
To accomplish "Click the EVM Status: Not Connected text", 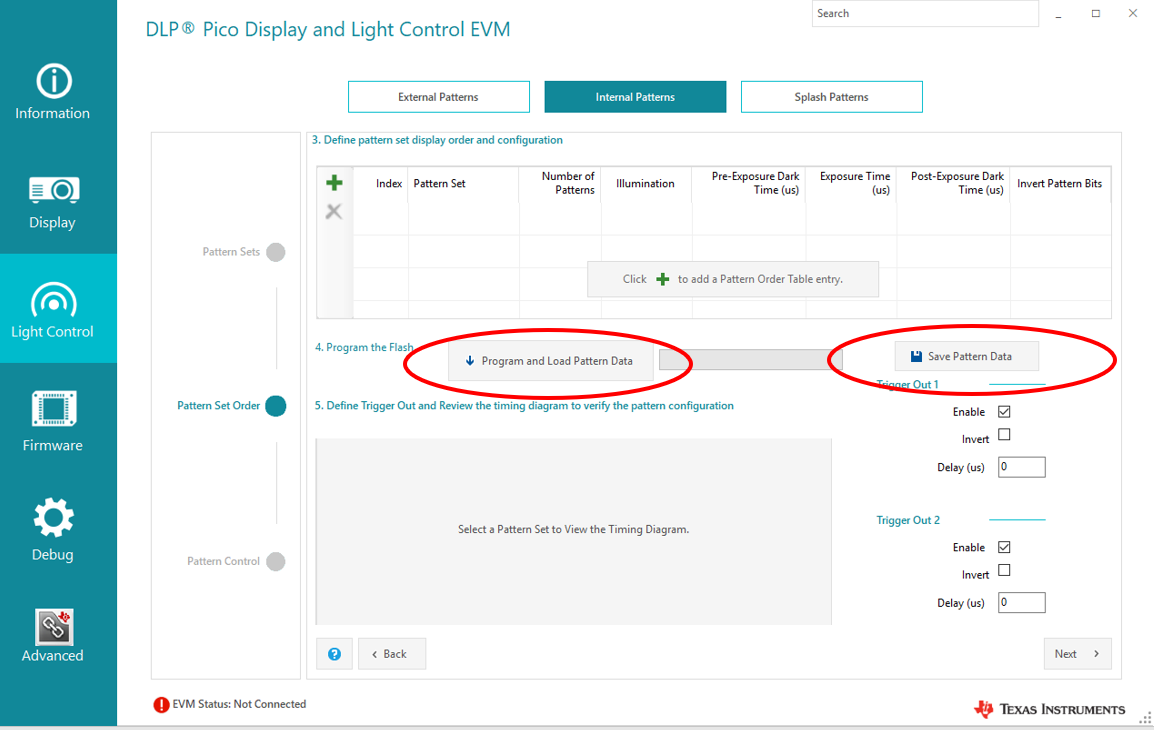I will [x=239, y=704].
